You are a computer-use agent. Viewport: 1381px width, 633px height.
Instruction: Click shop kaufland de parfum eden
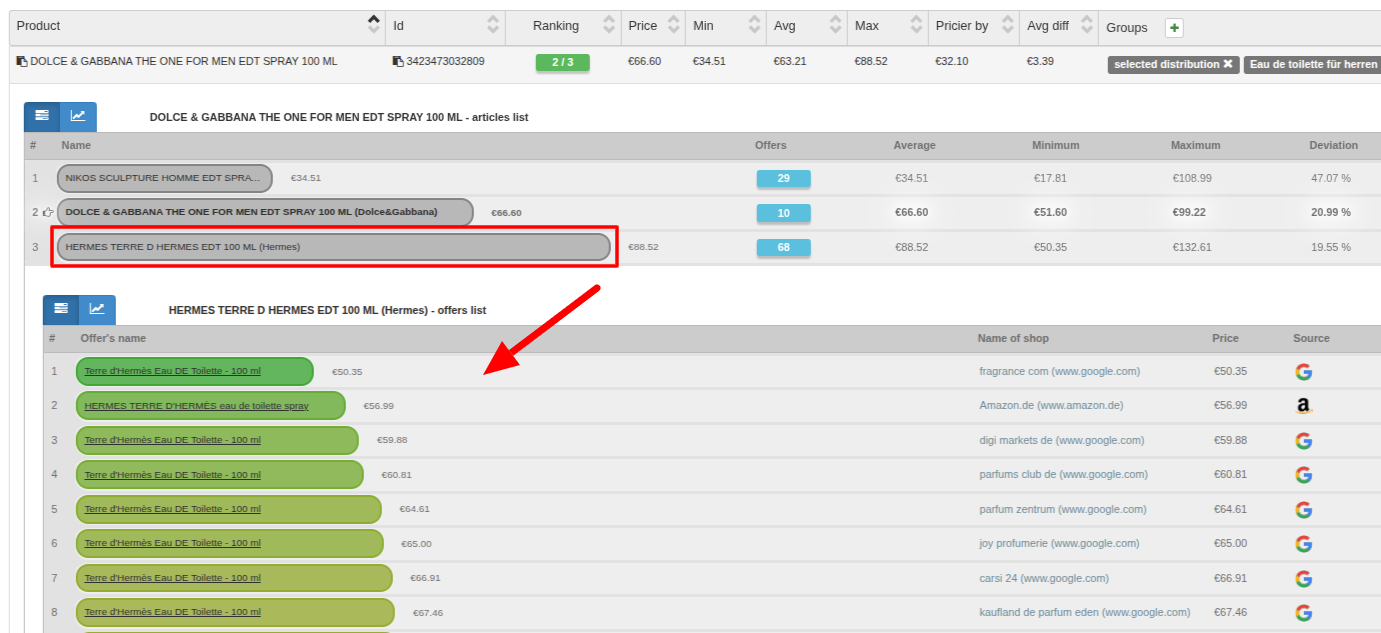(x=1085, y=612)
